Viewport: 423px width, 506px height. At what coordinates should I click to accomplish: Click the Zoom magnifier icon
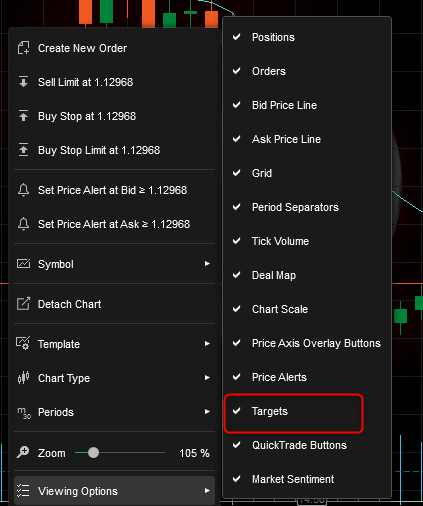23,452
